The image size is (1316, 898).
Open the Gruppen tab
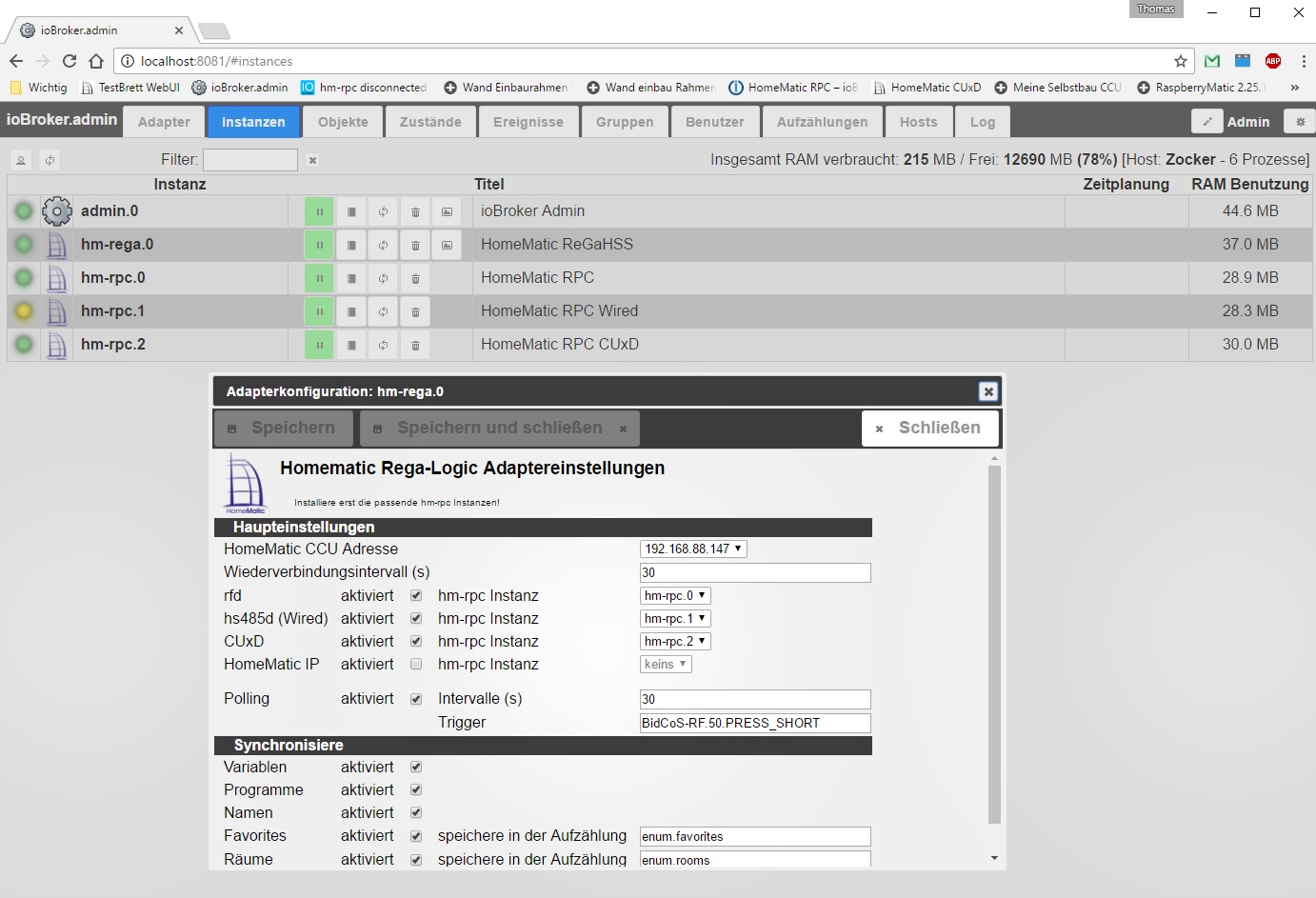625,122
